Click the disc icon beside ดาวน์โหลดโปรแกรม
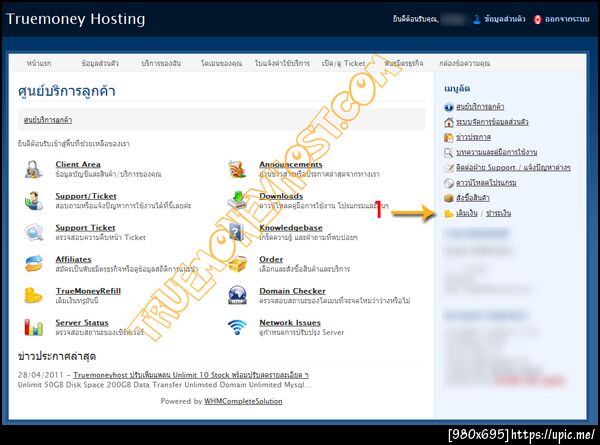This screenshot has width=600, height=445. (448, 183)
